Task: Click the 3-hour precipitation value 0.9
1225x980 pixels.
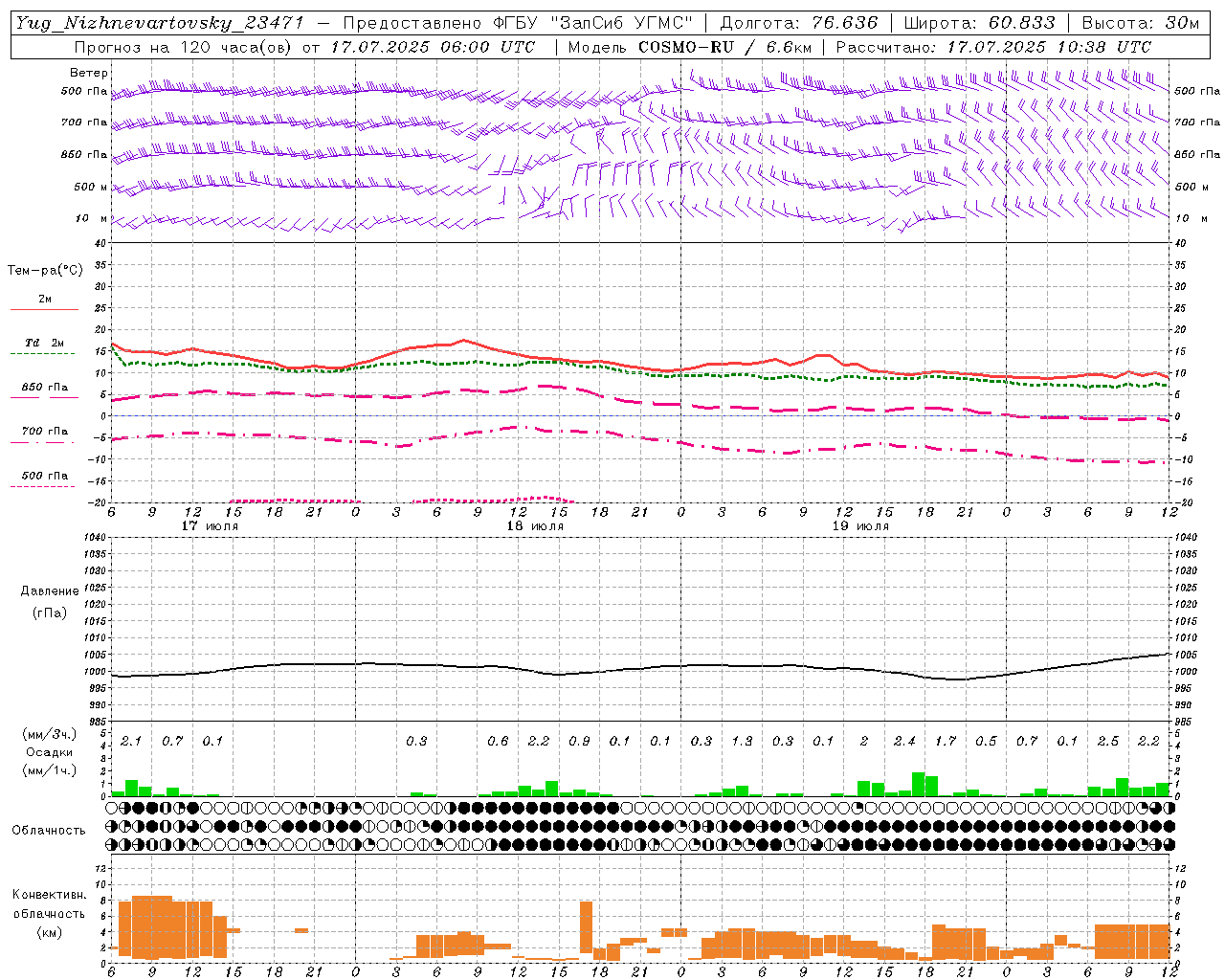Action: [x=579, y=741]
